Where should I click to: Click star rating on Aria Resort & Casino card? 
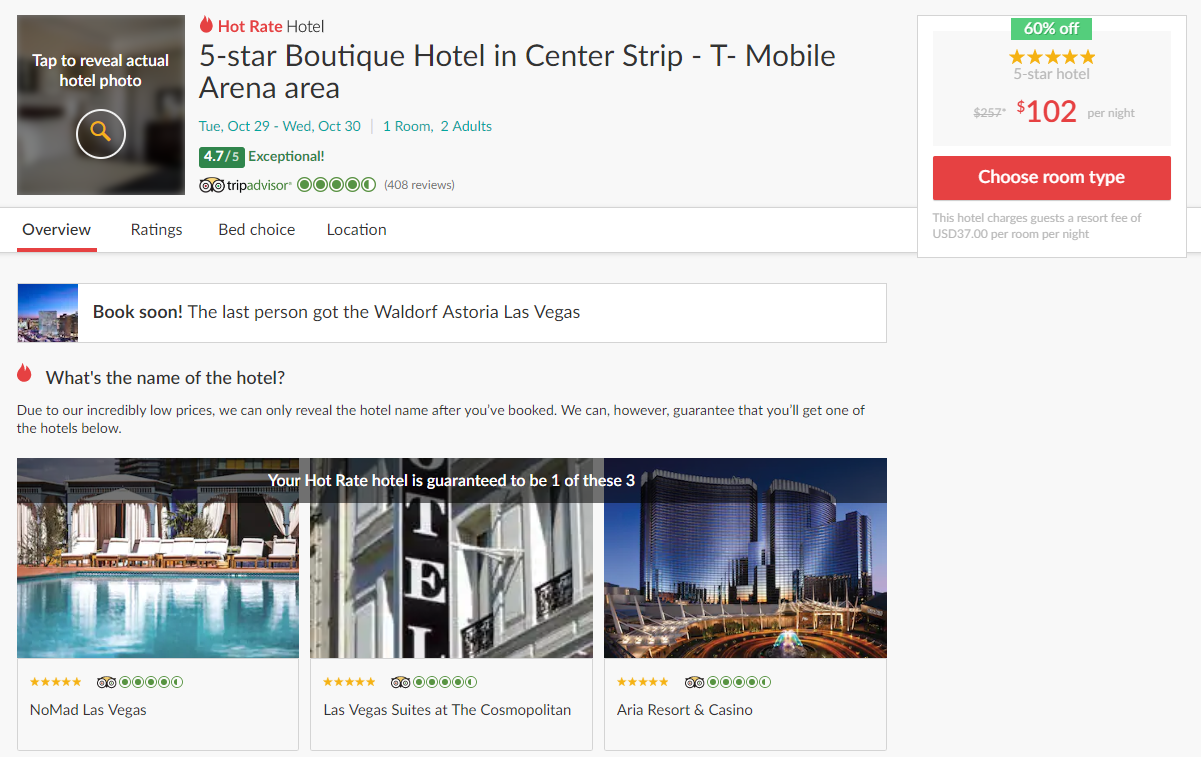(x=643, y=682)
